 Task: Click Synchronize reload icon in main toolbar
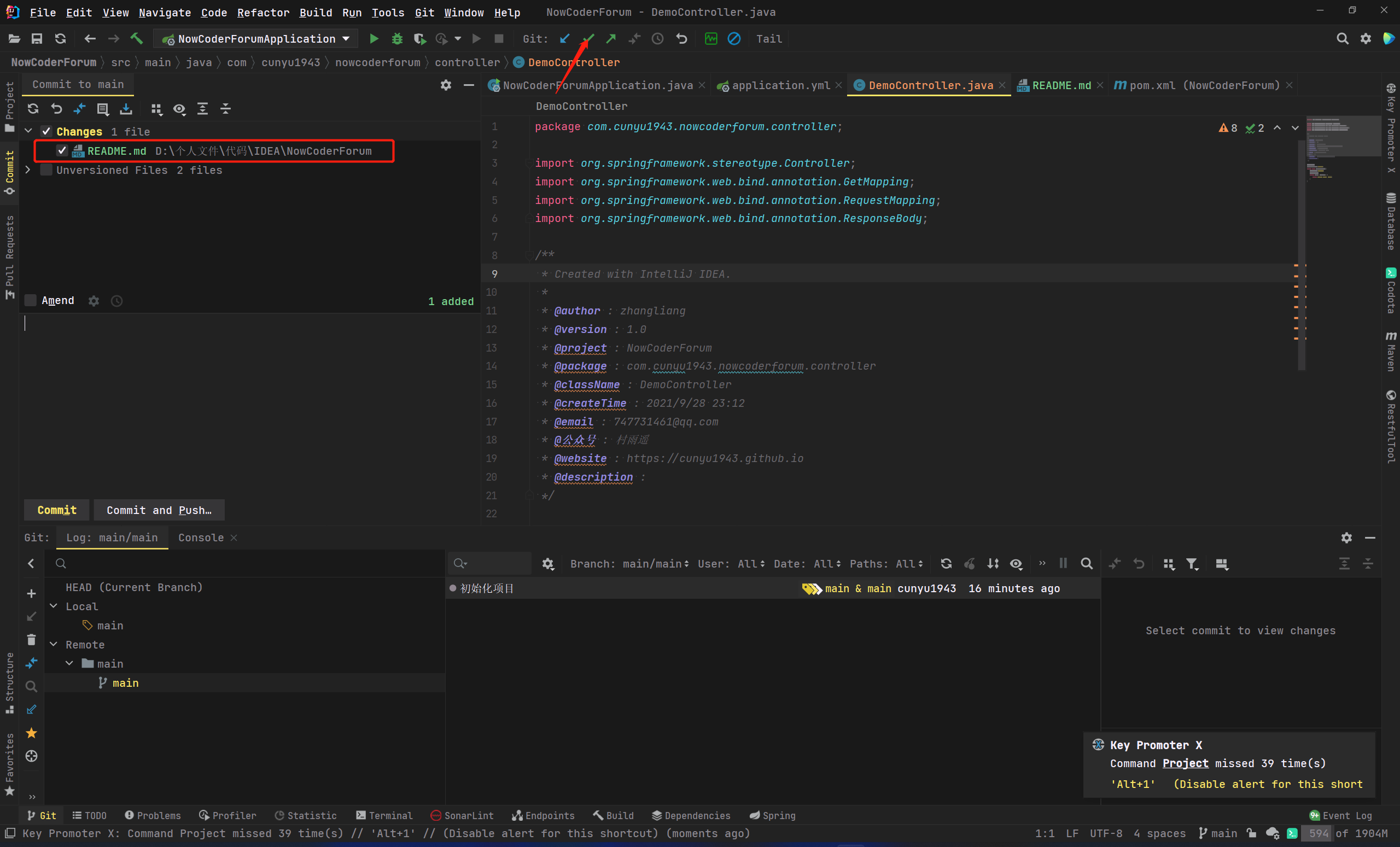click(x=60, y=39)
